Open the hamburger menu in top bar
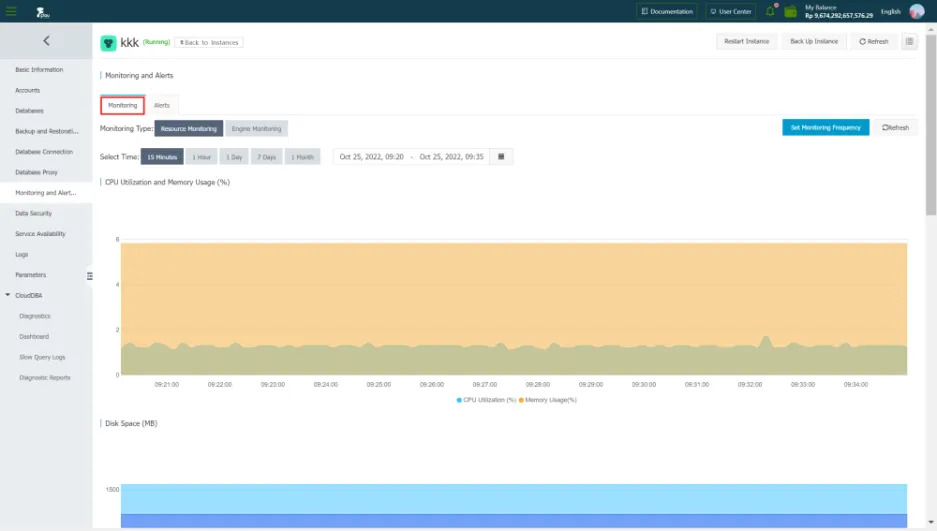 (x=11, y=11)
